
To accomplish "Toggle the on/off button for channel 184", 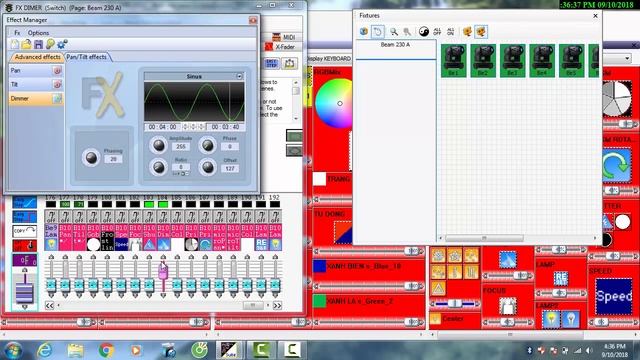I will [x=163, y=216].
